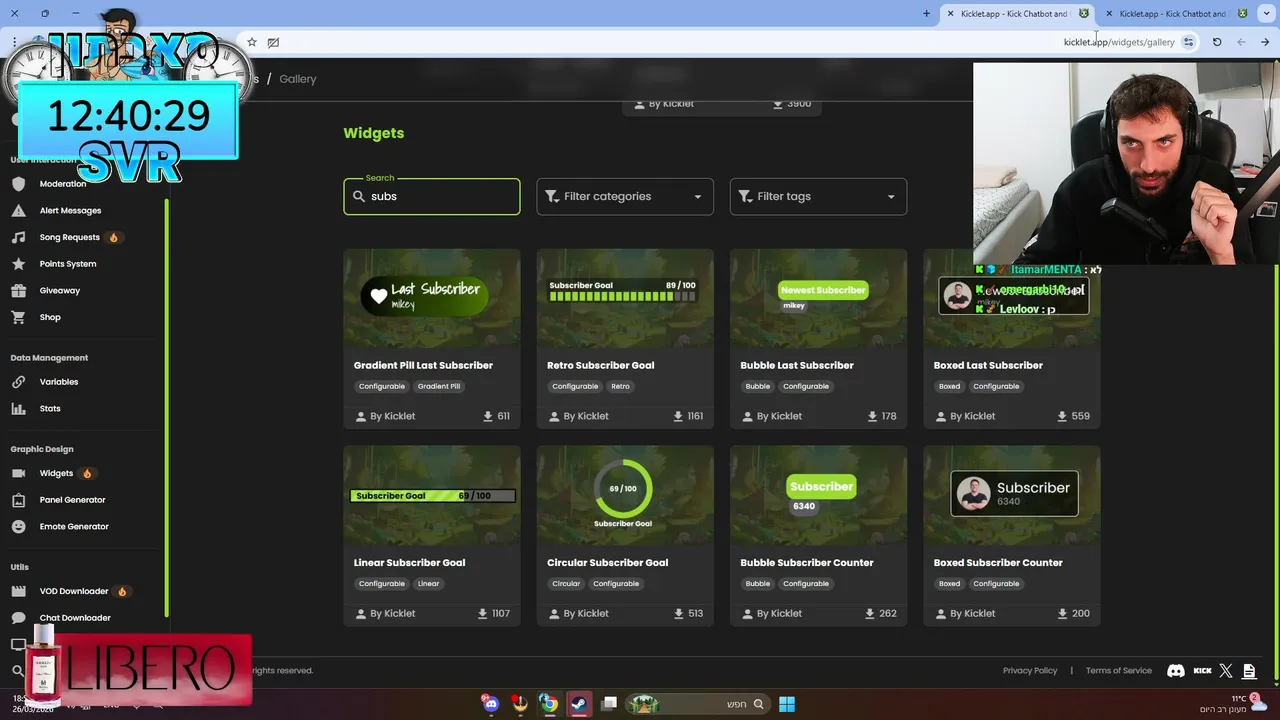The height and width of the screenshot is (720, 1280).
Task: Open the Chat Downloader bubble icon
Action: (18, 618)
